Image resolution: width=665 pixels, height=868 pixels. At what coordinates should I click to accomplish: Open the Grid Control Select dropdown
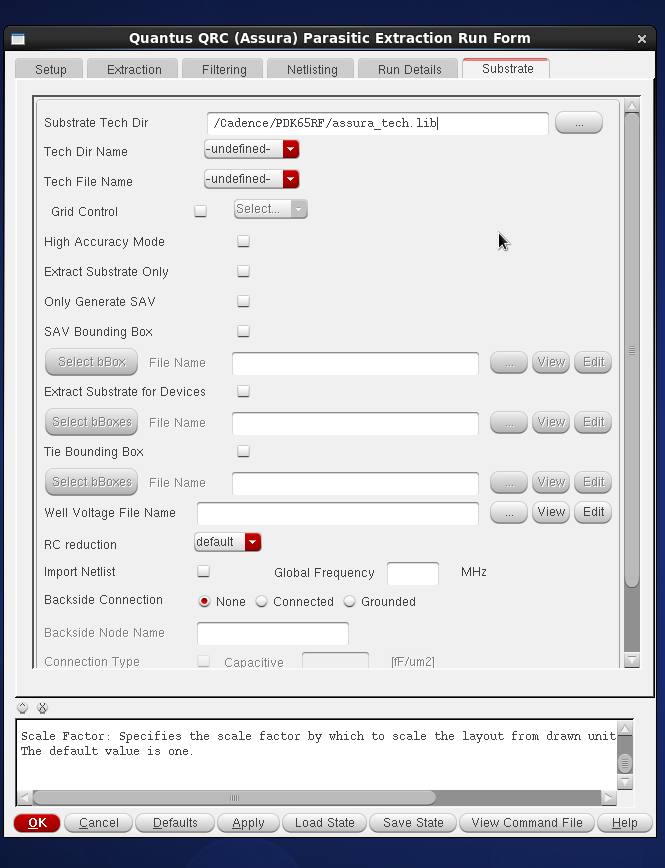point(271,209)
